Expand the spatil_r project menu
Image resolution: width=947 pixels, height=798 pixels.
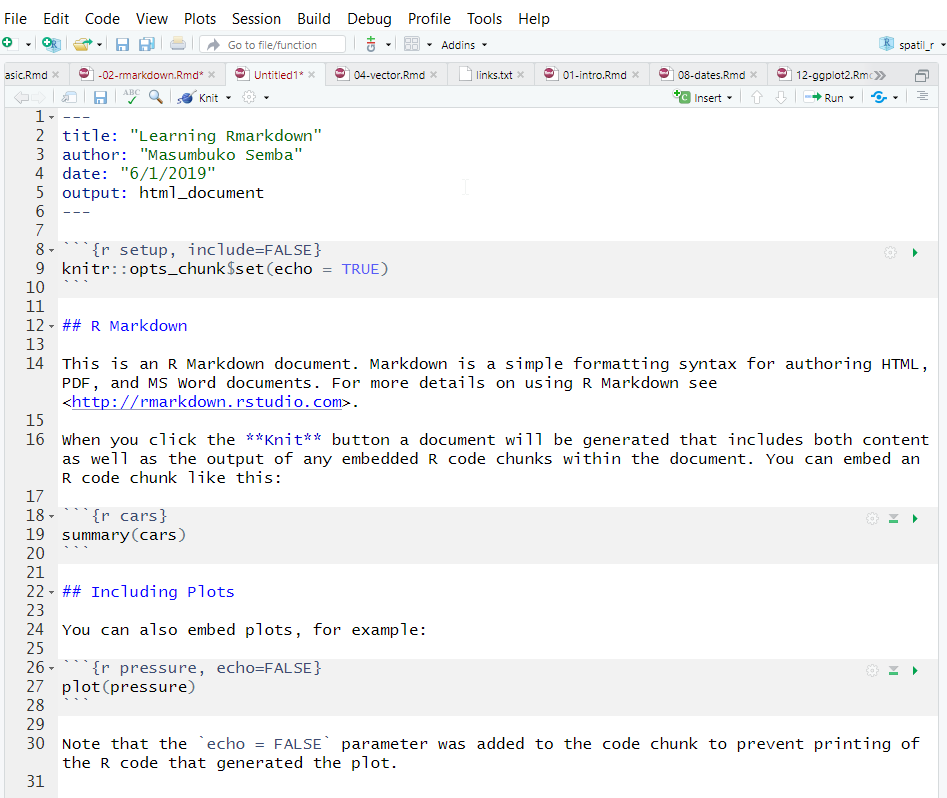914,45
